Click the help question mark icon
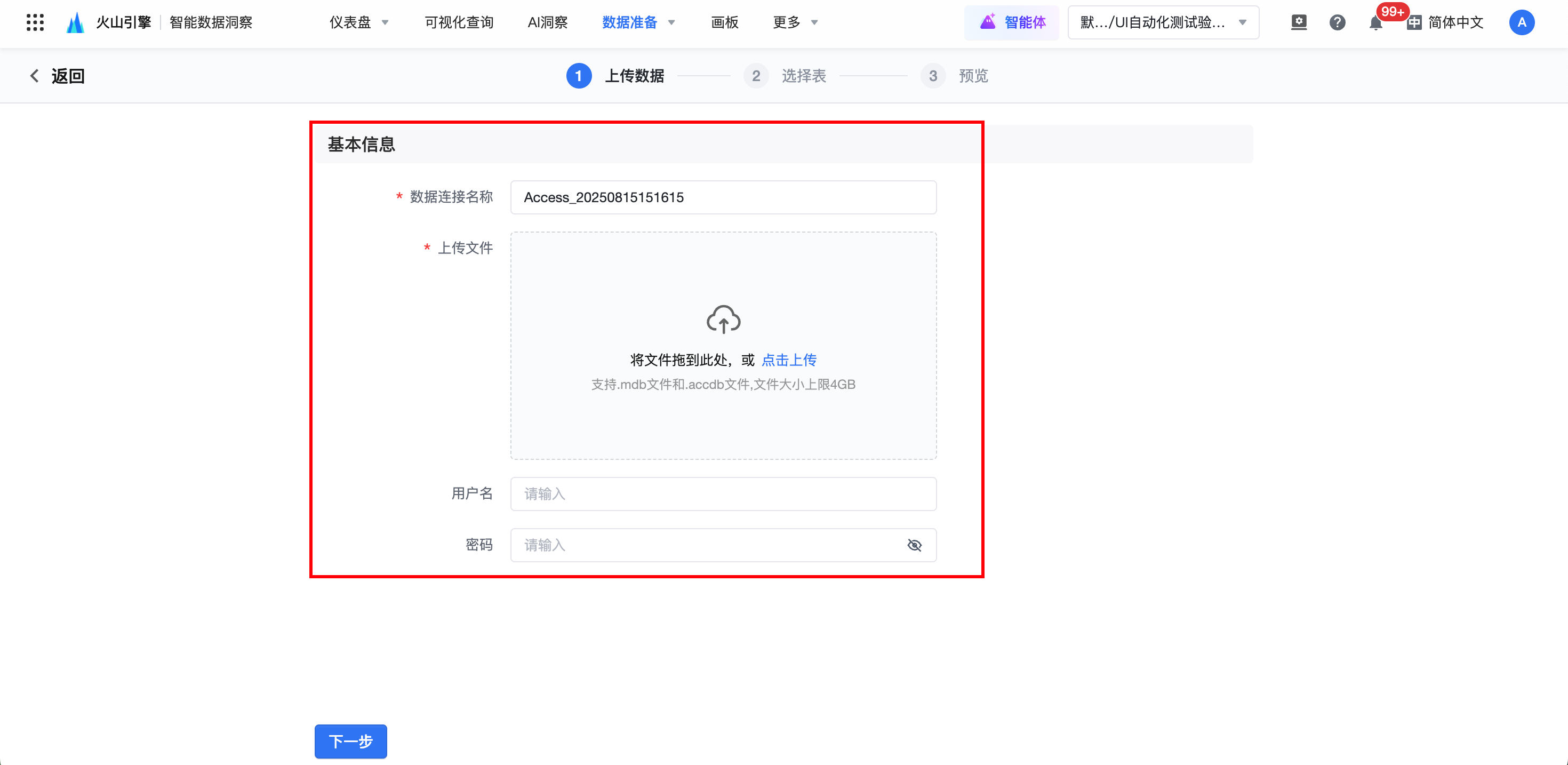Screen dimensions: 1568x765 point(1337,22)
